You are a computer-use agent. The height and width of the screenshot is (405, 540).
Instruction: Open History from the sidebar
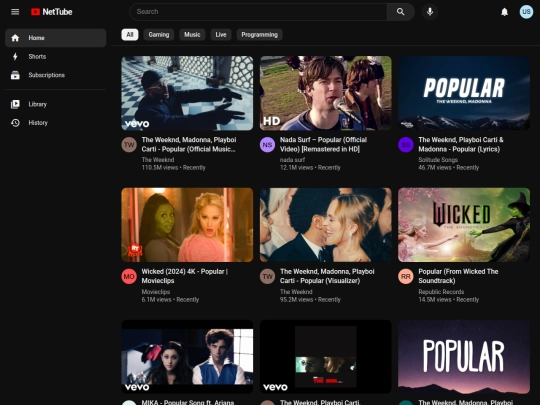point(55,123)
